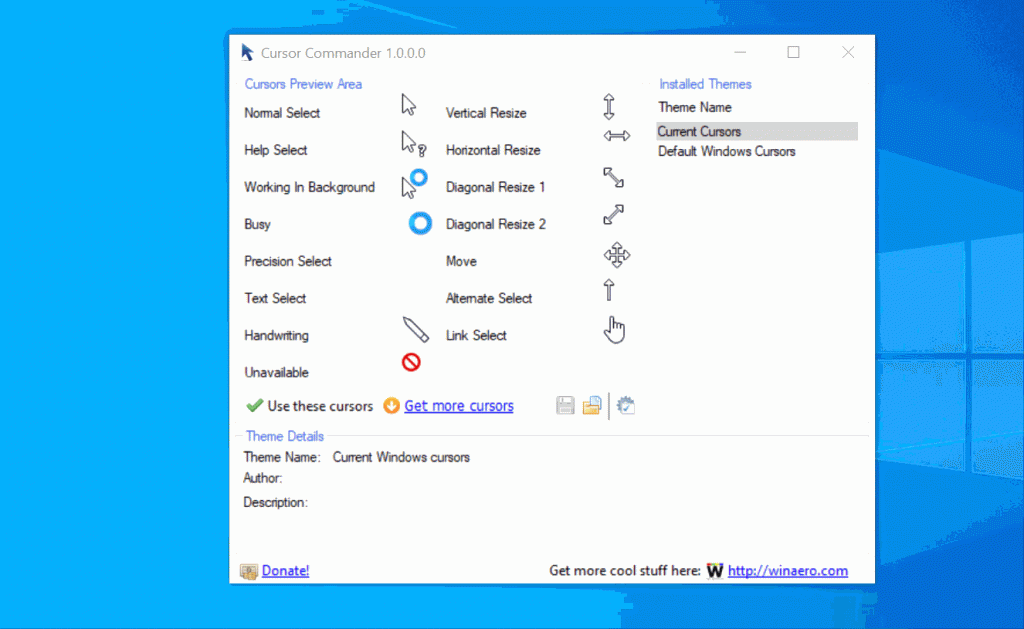Viewport: 1024px width, 629px height.
Task: Click the green checkmark apply icon
Action: (255, 406)
